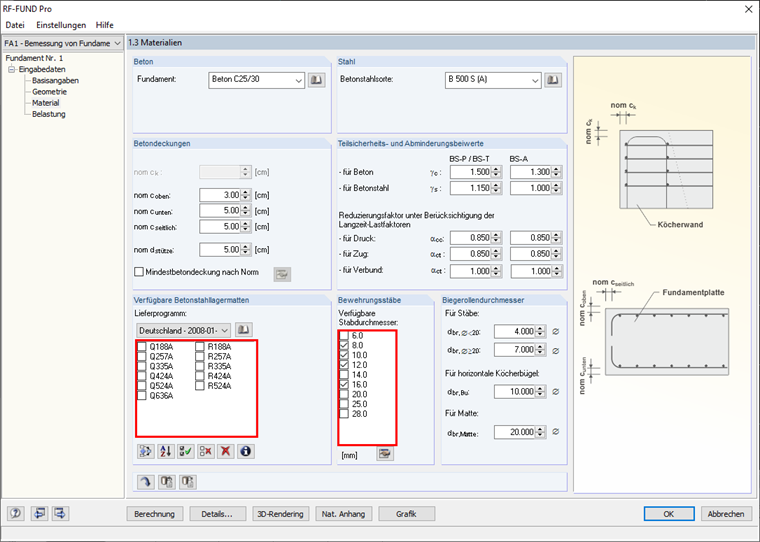Open the Datei menu
The image size is (760, 542).
point(15,25)
